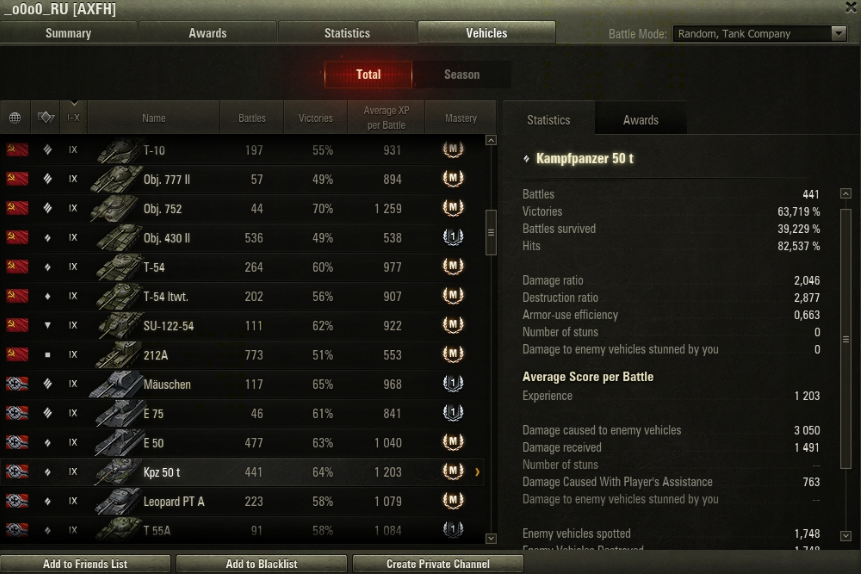Viewport: 861px width, 574px height.
Task: Click the T-10 Soviet flag icon
Action: click(17, 149)
